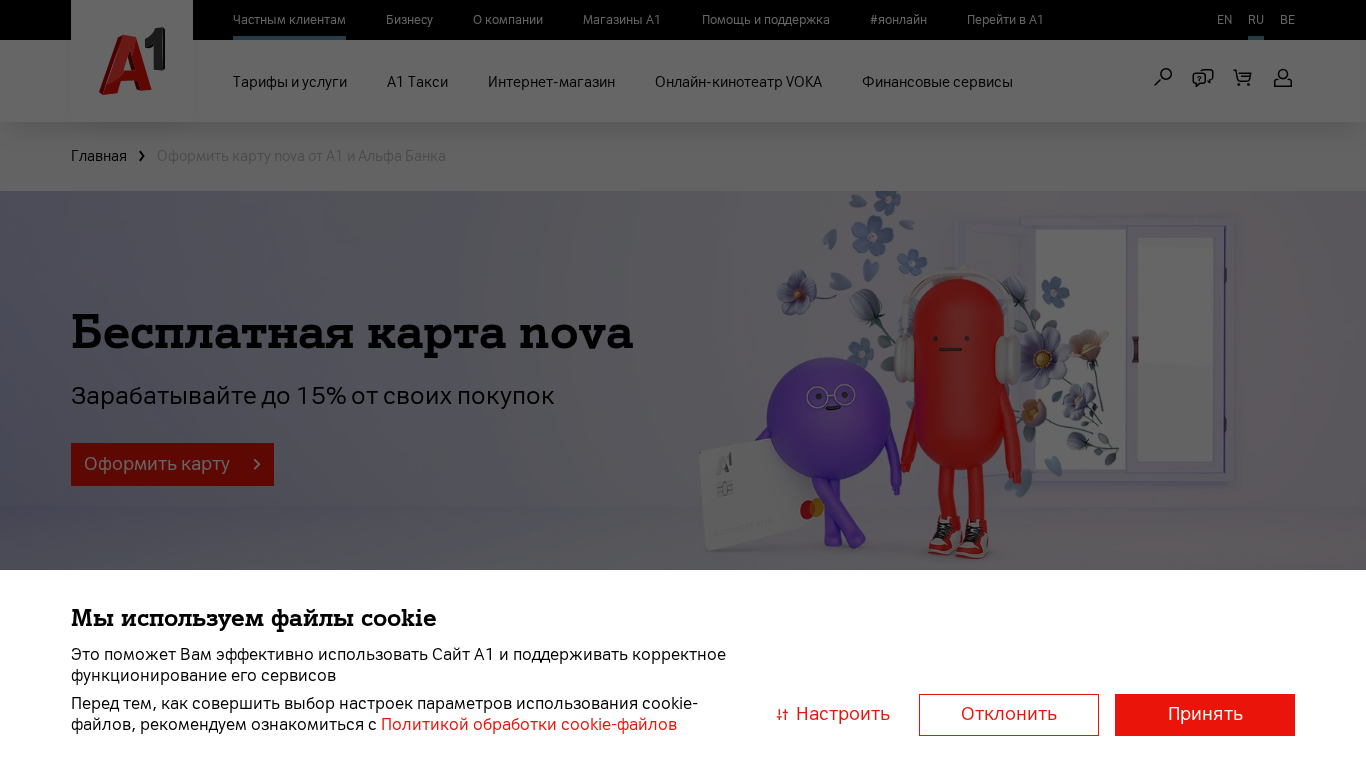
Task: Switch language to RU
Action: (x=1256, y=20)
